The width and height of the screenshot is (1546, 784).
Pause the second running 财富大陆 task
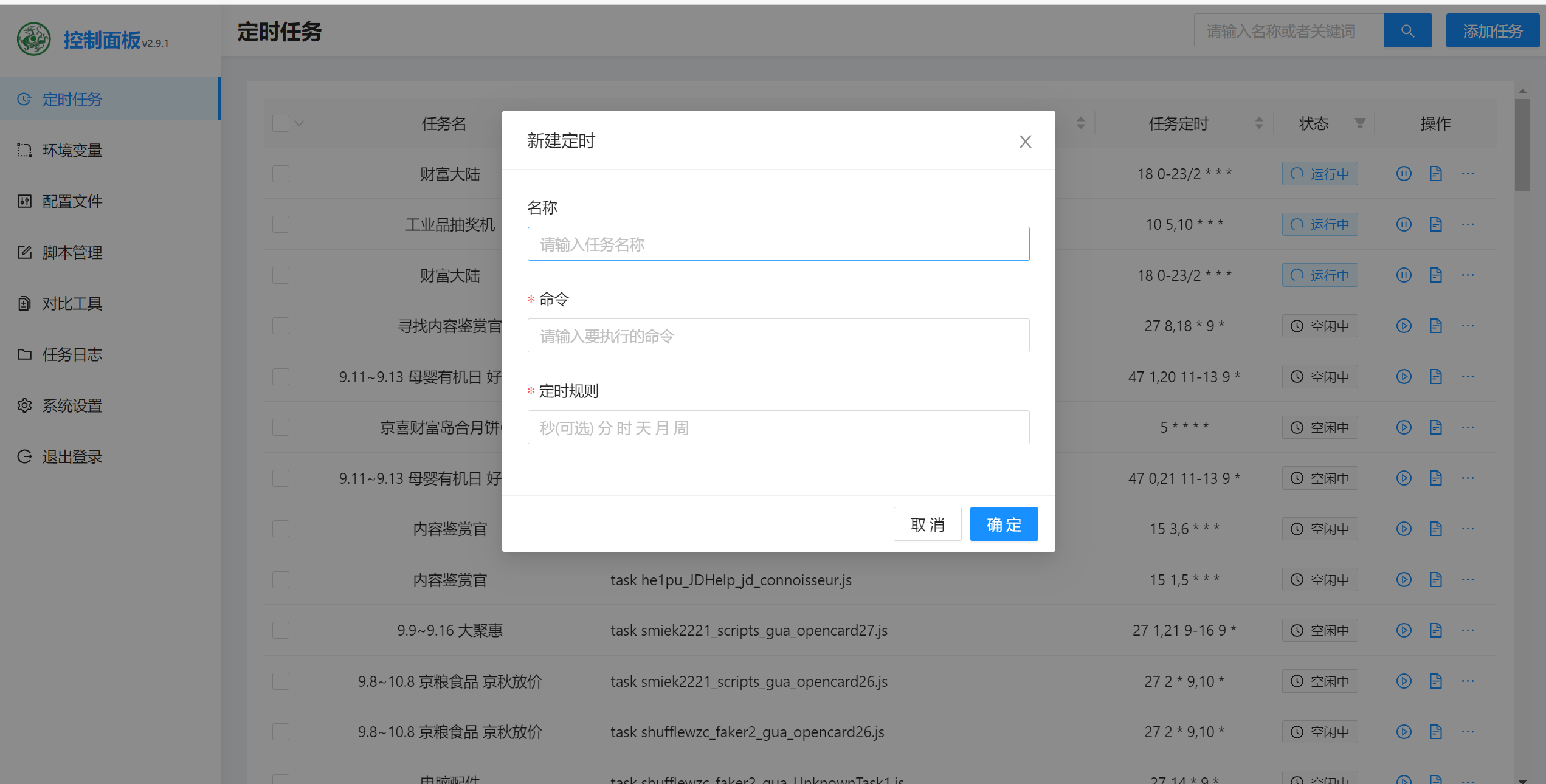click(1403, 275)
